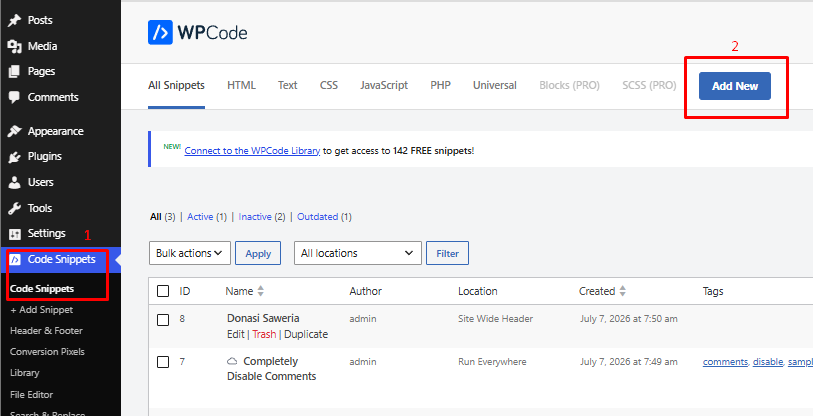
Task: Sort snippets by the Name column arrows
Action: (261, 292)
